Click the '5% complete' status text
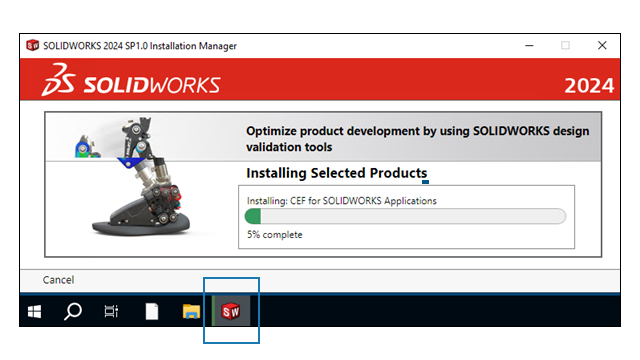640x360 pixels. click(275, 235)
